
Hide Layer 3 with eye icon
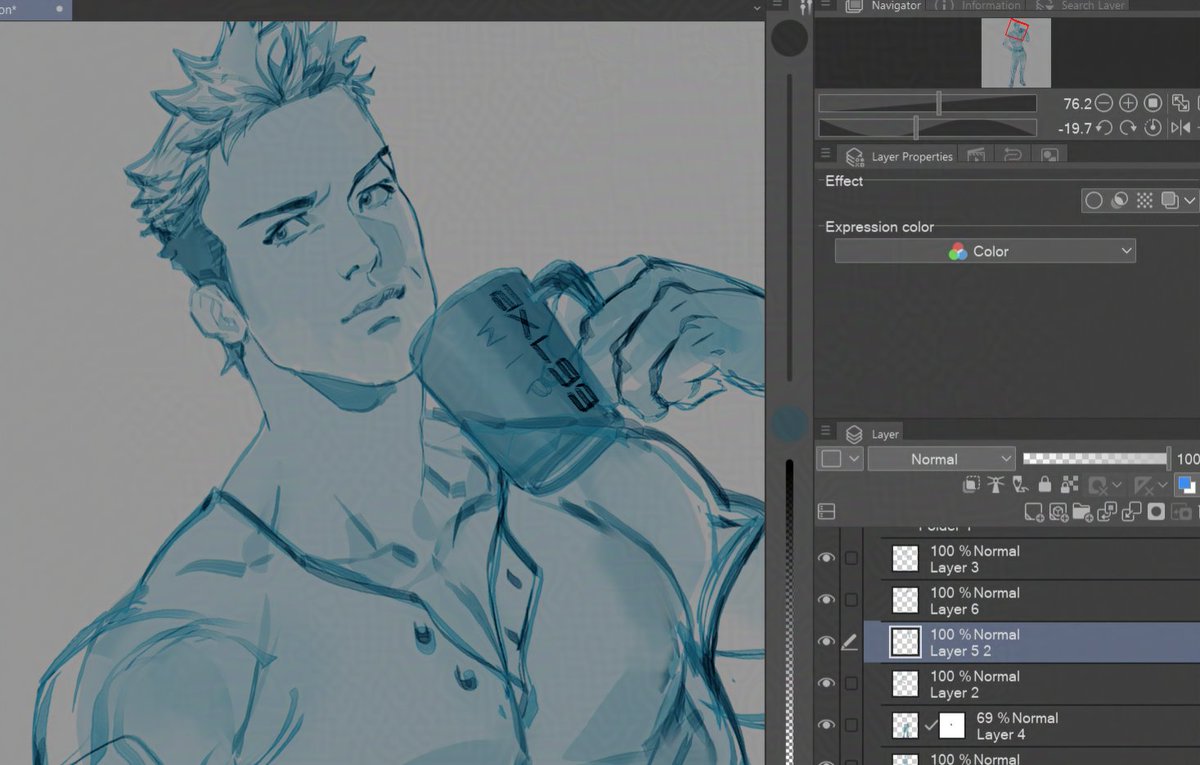point(826,558)
